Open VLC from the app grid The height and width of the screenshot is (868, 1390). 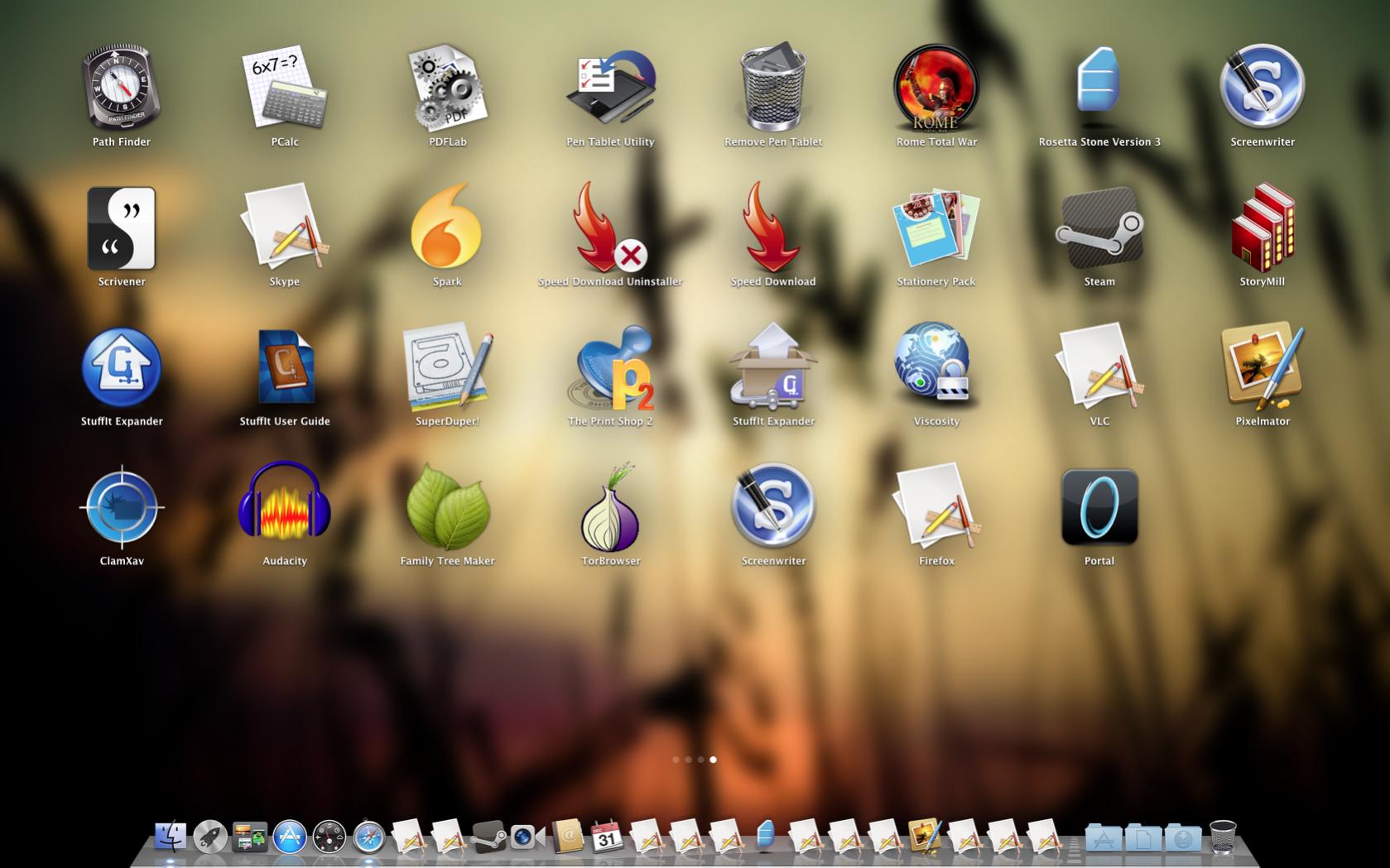coord(1099,367)
